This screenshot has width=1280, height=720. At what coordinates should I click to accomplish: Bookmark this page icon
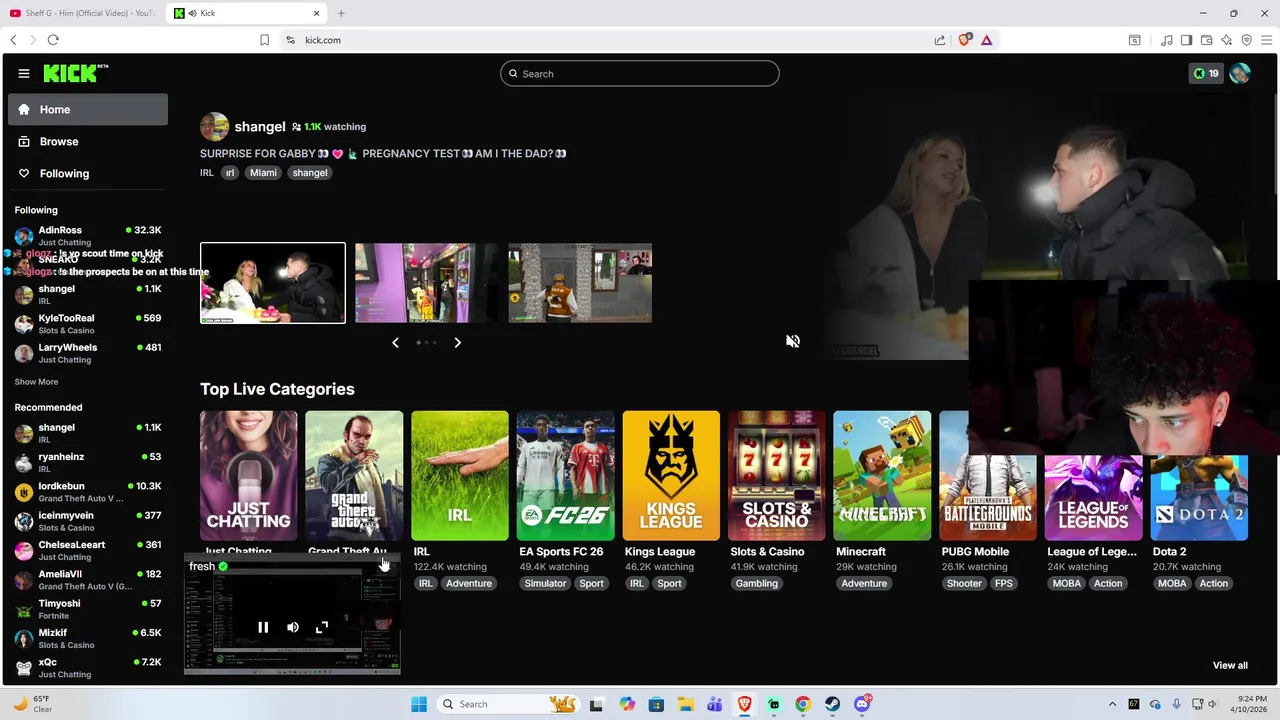[264, 40]
